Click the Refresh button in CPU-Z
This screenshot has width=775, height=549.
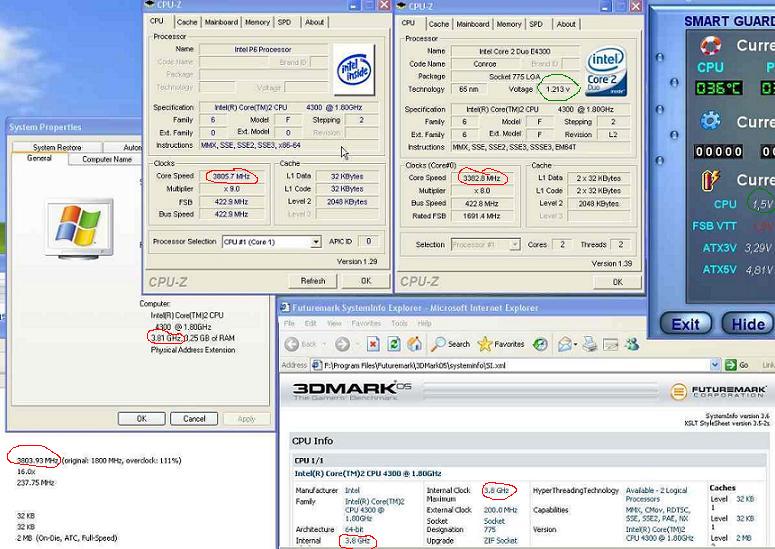[x=313, y=281]
